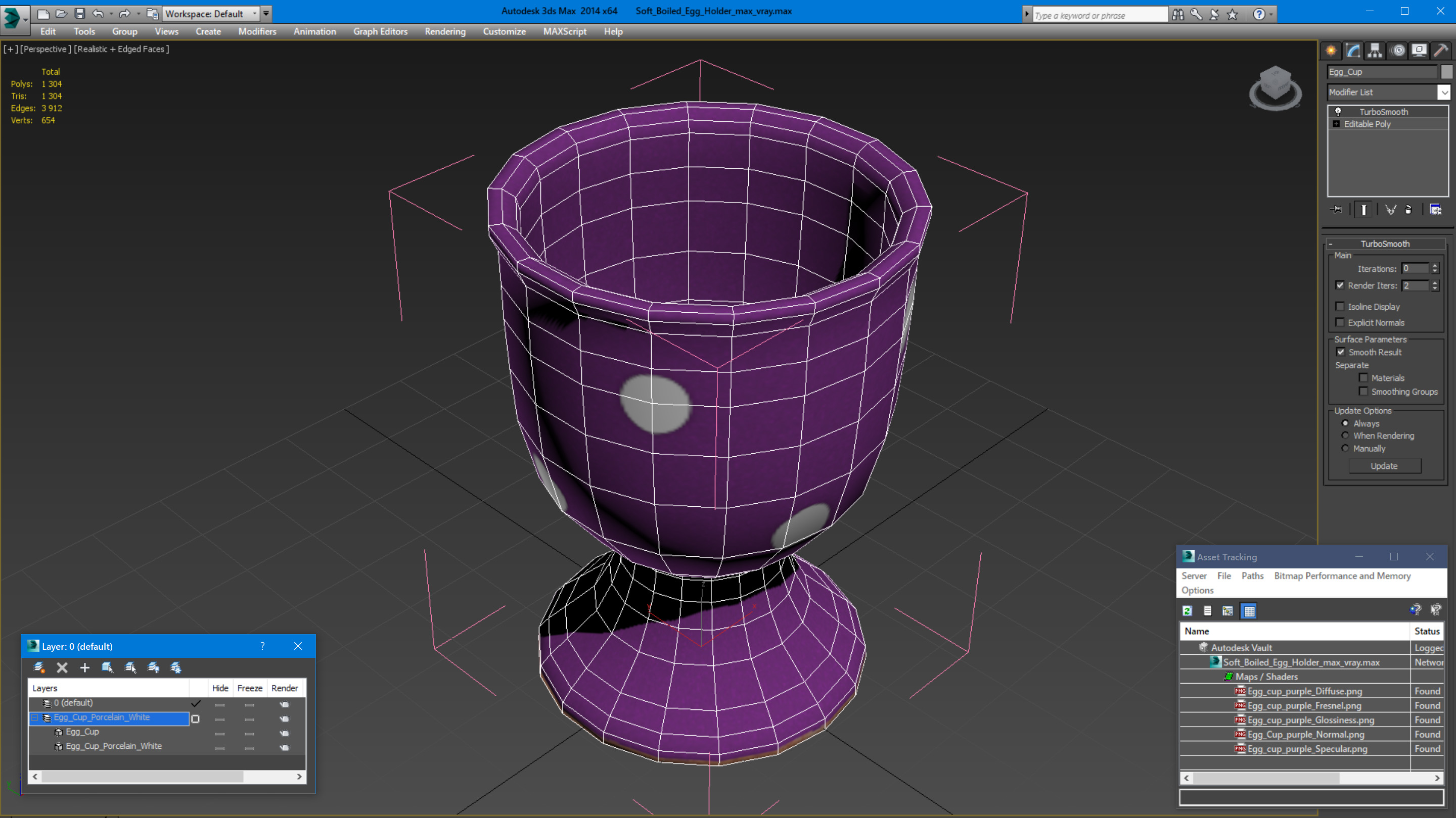
Task: Open the Utilities hammer panel tab
Action: click(1441, 51)
